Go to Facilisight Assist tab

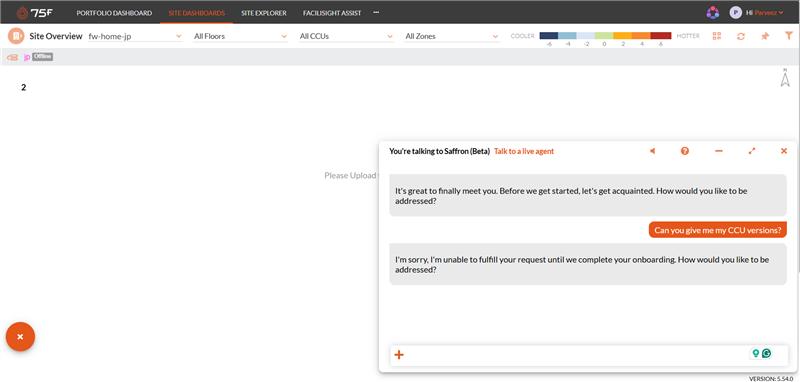tap(332, 13)
